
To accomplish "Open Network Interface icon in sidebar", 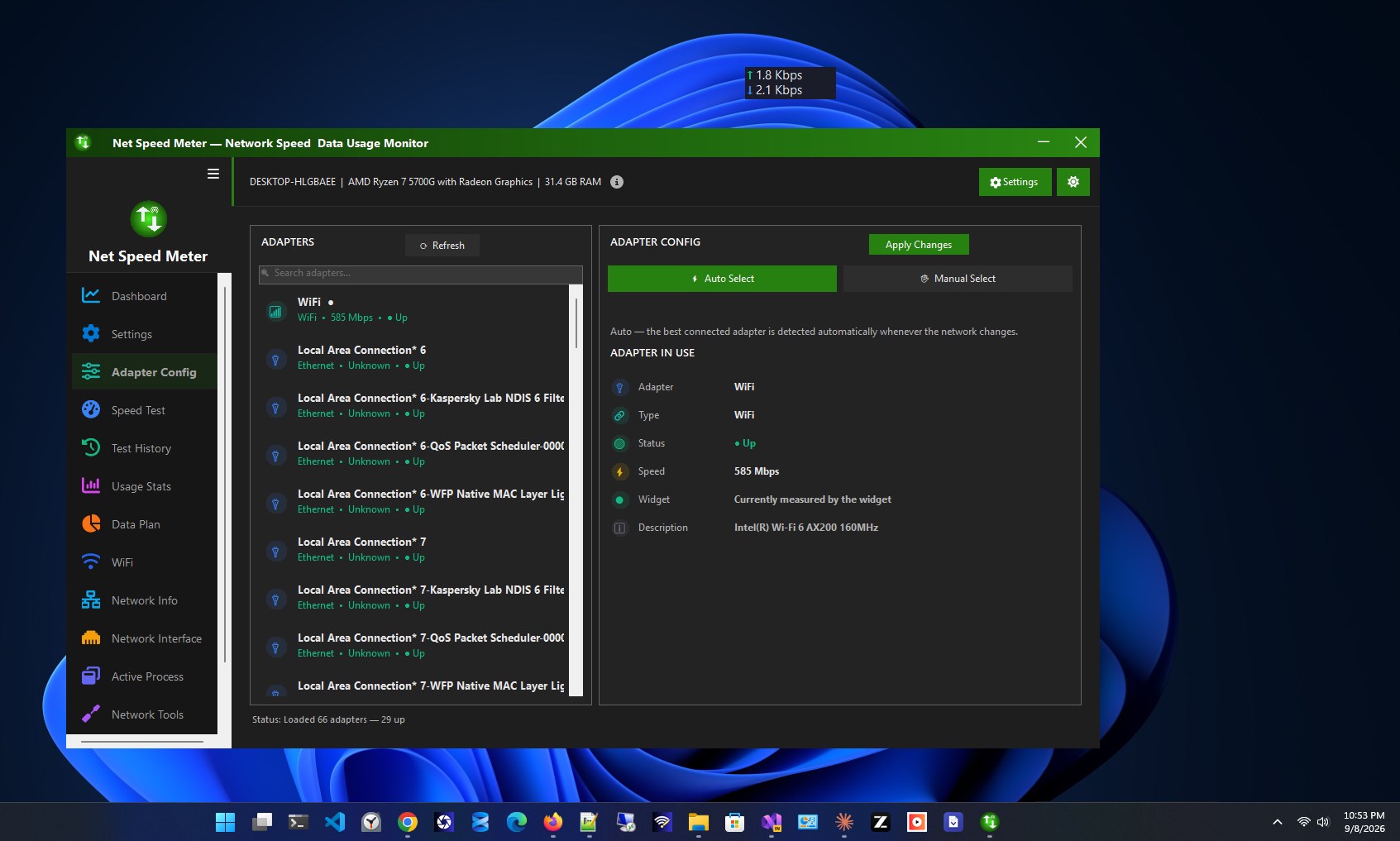I will tap(91, 638).
